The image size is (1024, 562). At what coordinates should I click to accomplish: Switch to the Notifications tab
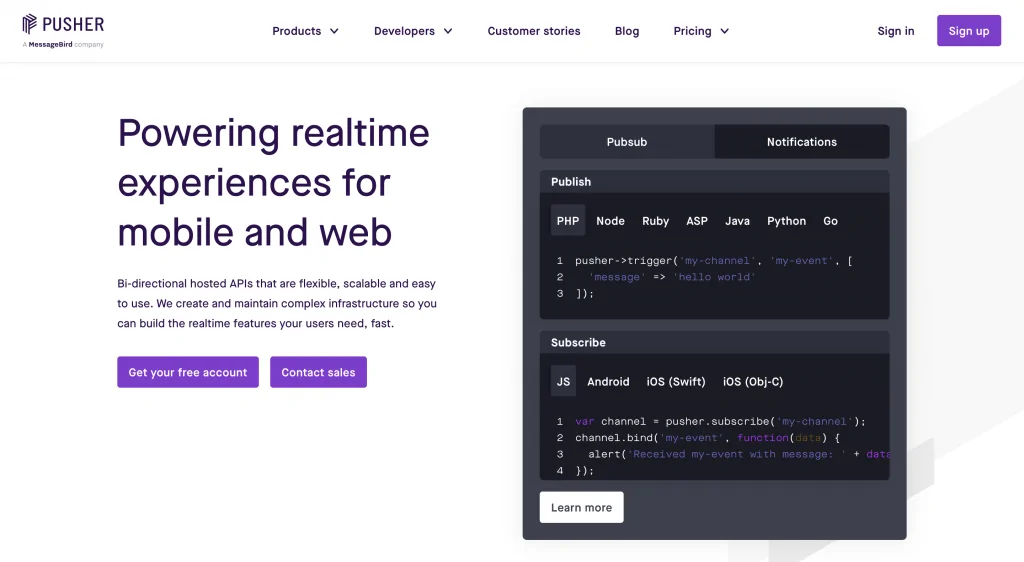pyautogui.click(x=801, y=142)
